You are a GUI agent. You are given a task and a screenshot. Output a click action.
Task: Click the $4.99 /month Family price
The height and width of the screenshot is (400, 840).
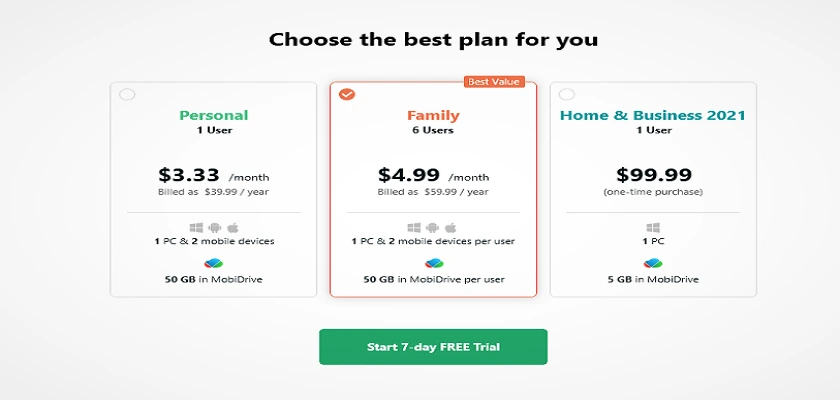(433, 175)
